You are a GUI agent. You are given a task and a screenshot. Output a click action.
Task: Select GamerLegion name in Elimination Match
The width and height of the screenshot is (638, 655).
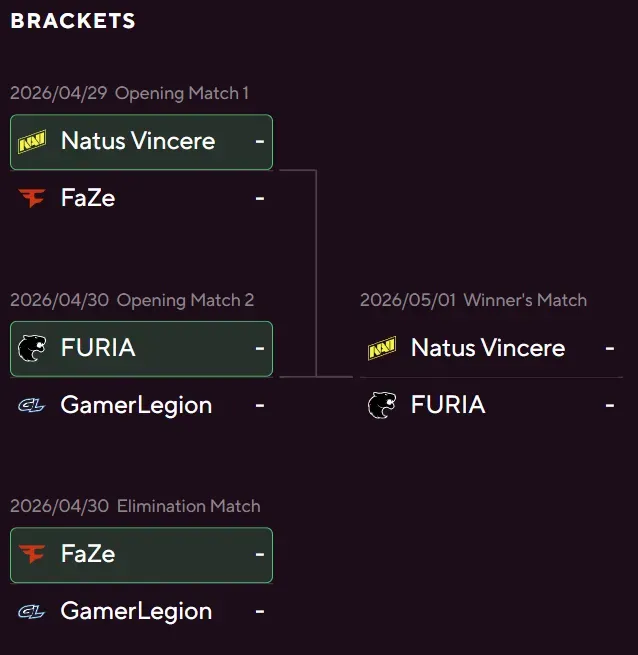click(x=136, y=611)
